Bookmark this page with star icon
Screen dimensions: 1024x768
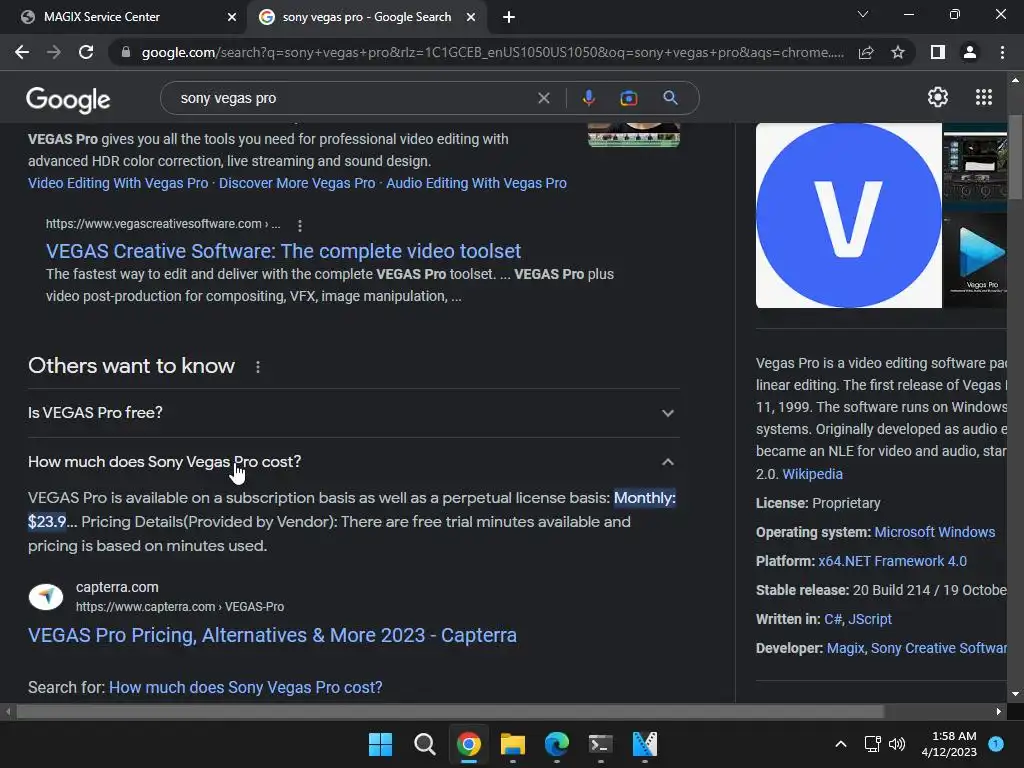[898, 52]
